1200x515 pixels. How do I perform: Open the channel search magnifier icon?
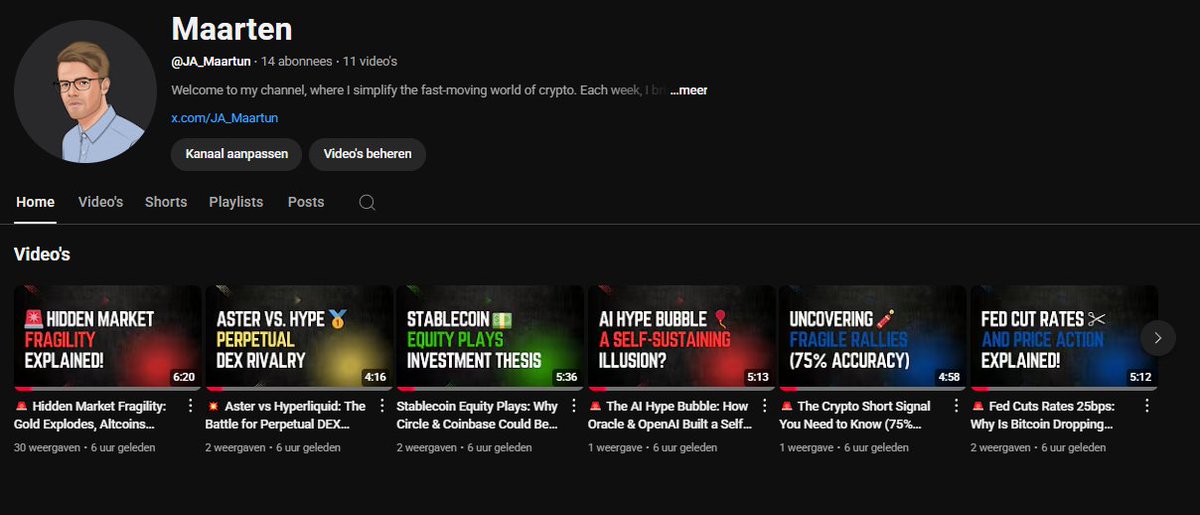[367, 202]
